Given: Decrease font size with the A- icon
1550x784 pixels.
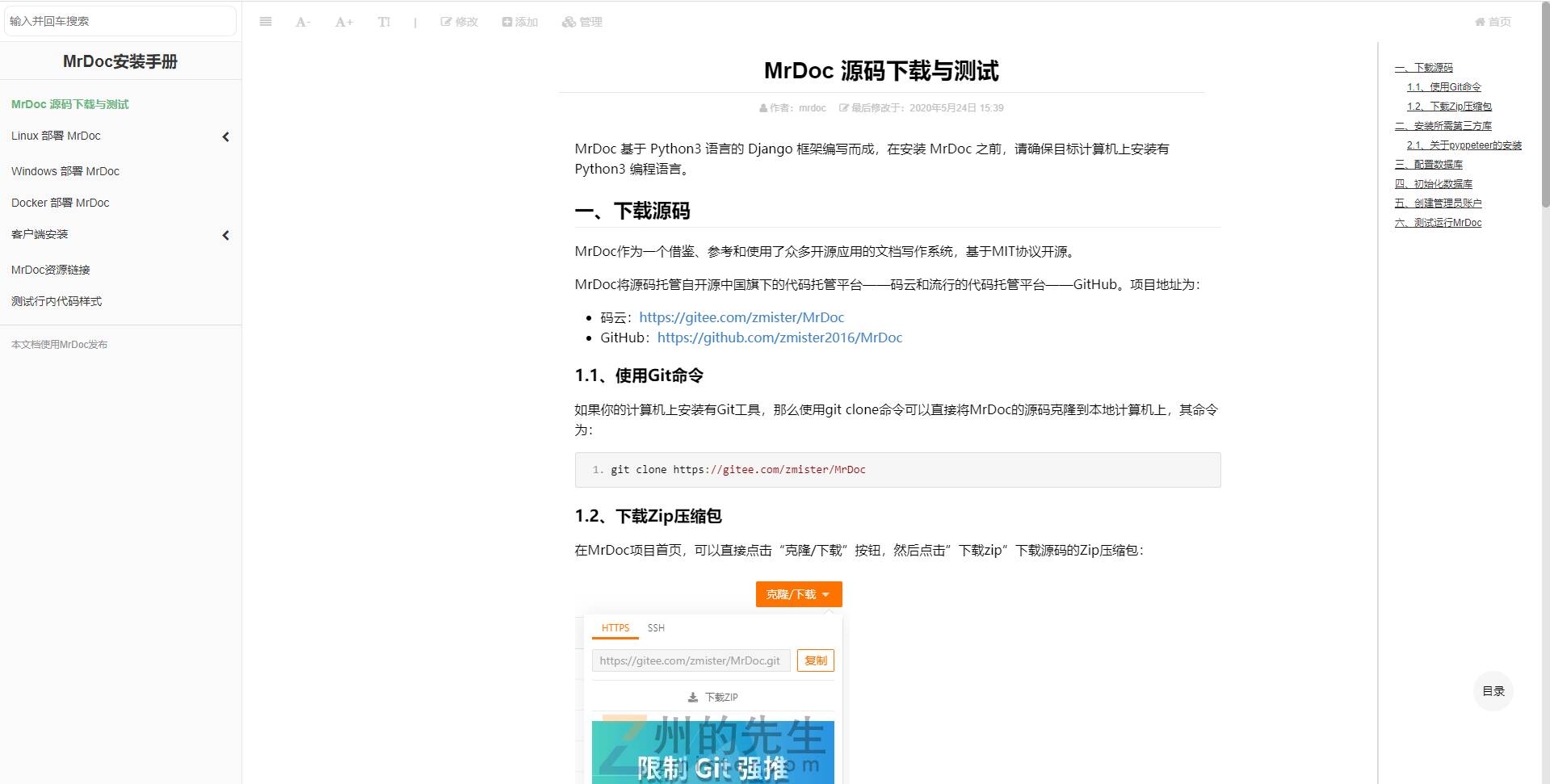Looking at the screenshot, I should [302, 22].
